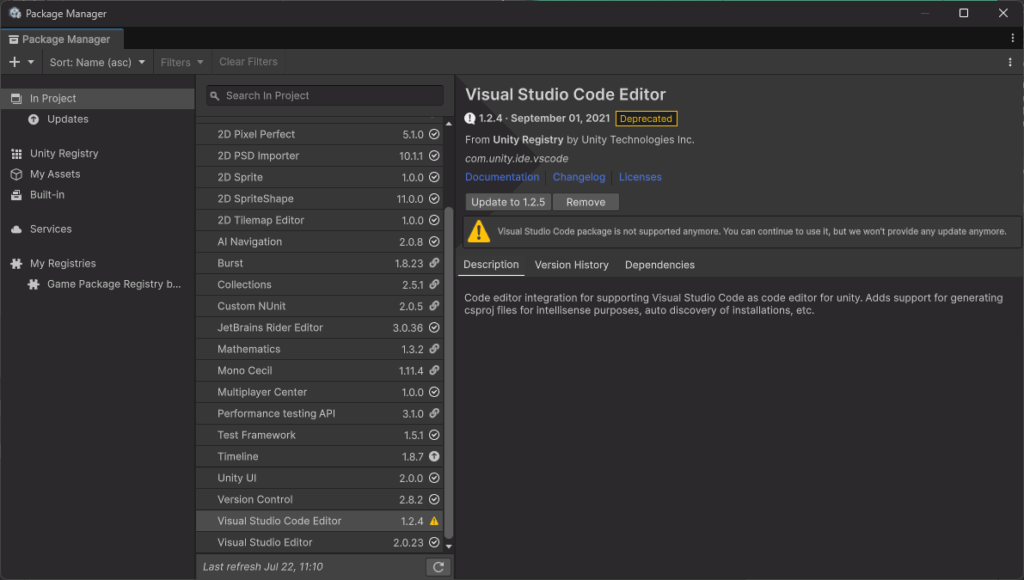Refresh the package list
Image resolution: width=1024 pixels, height=580 pixels.
(438, 567)
